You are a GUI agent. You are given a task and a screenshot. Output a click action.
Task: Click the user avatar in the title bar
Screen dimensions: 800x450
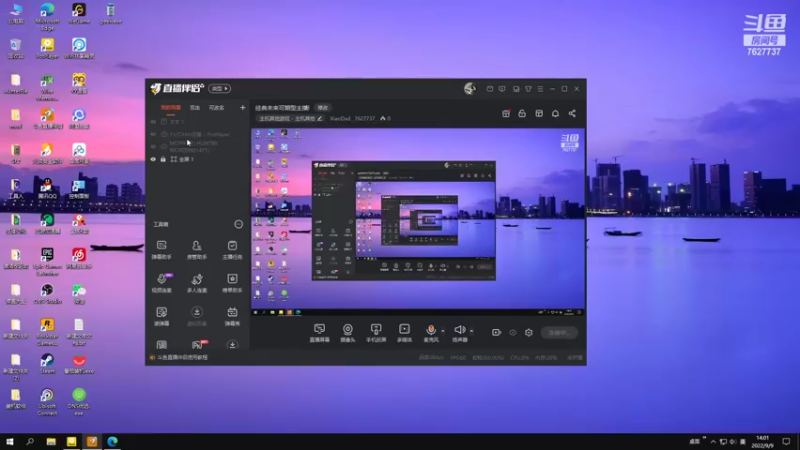tap(470, 89)
